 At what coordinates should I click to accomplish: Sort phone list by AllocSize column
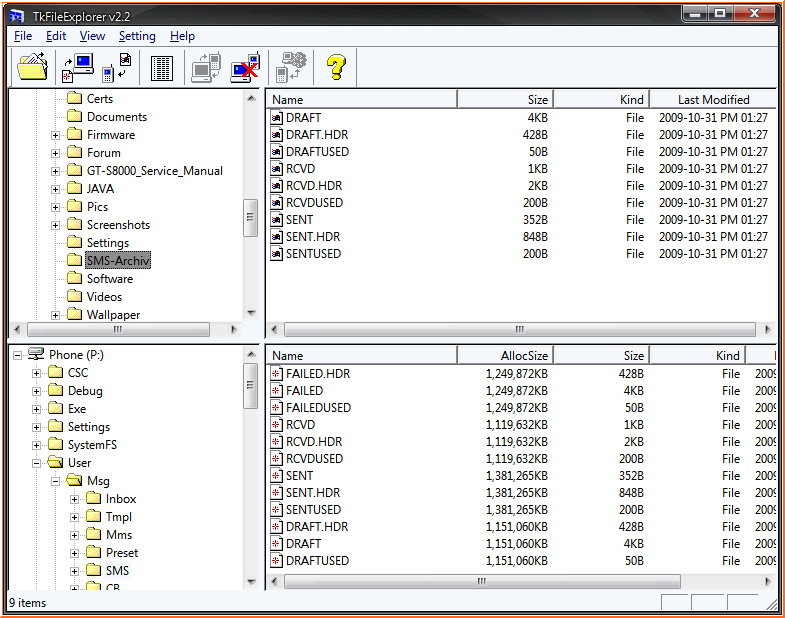coord(505,356)
